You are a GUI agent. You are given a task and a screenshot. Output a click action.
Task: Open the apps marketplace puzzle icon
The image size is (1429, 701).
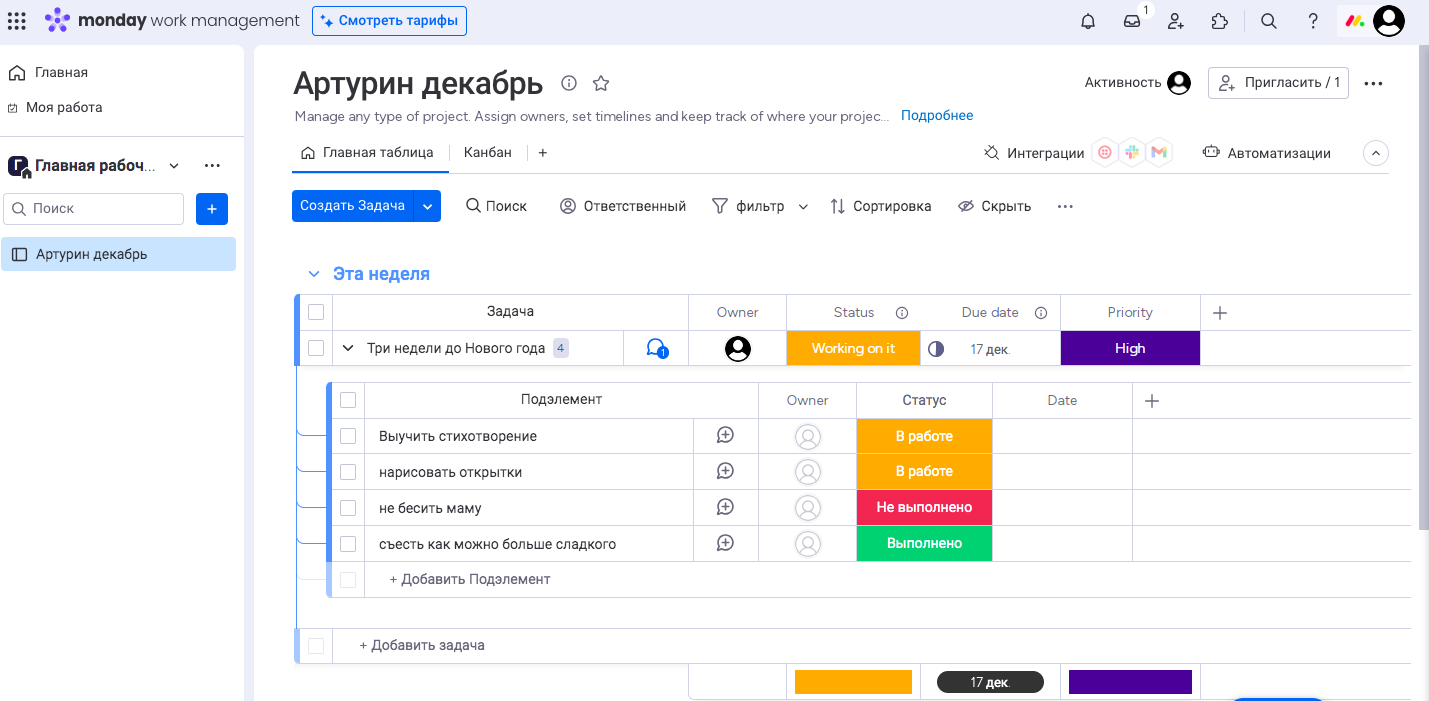(x=1219, y=20)
